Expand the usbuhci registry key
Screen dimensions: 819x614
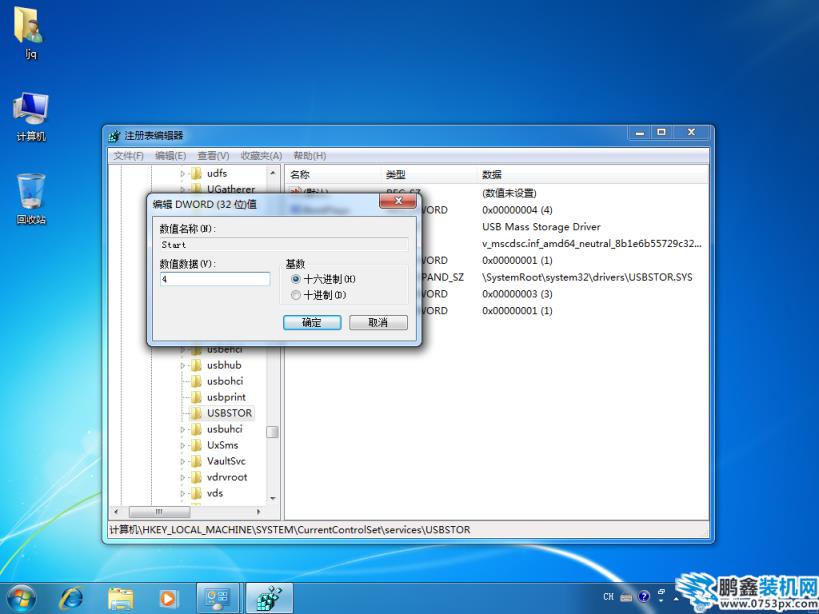pos(183,430)
